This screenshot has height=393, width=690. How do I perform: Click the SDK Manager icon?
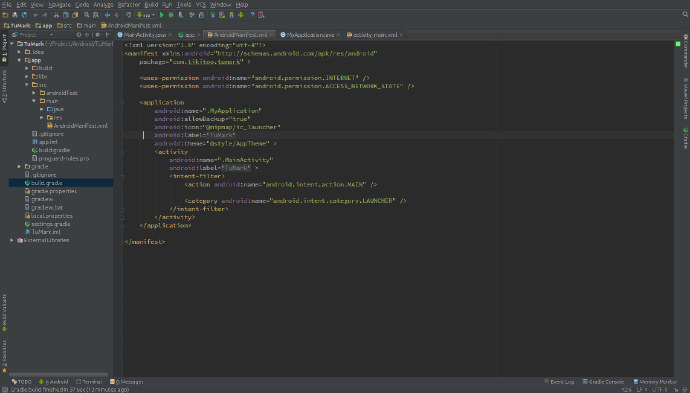coord(231,15)
